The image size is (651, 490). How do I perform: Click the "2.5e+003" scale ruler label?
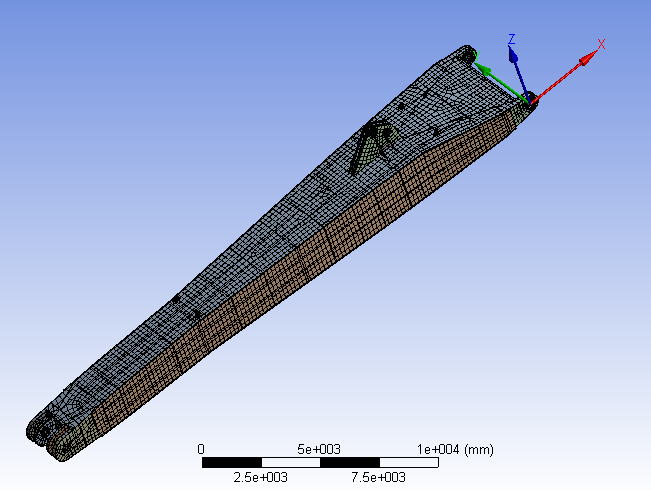[x=260, y=477]
